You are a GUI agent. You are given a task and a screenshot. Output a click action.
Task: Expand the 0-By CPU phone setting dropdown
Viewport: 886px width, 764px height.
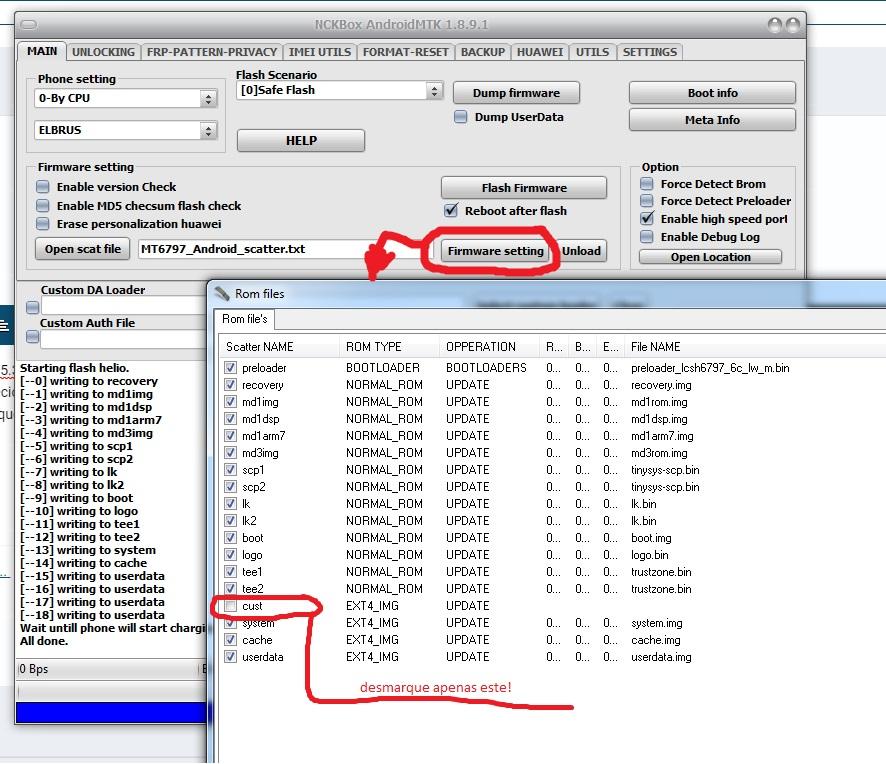[209, 99]
